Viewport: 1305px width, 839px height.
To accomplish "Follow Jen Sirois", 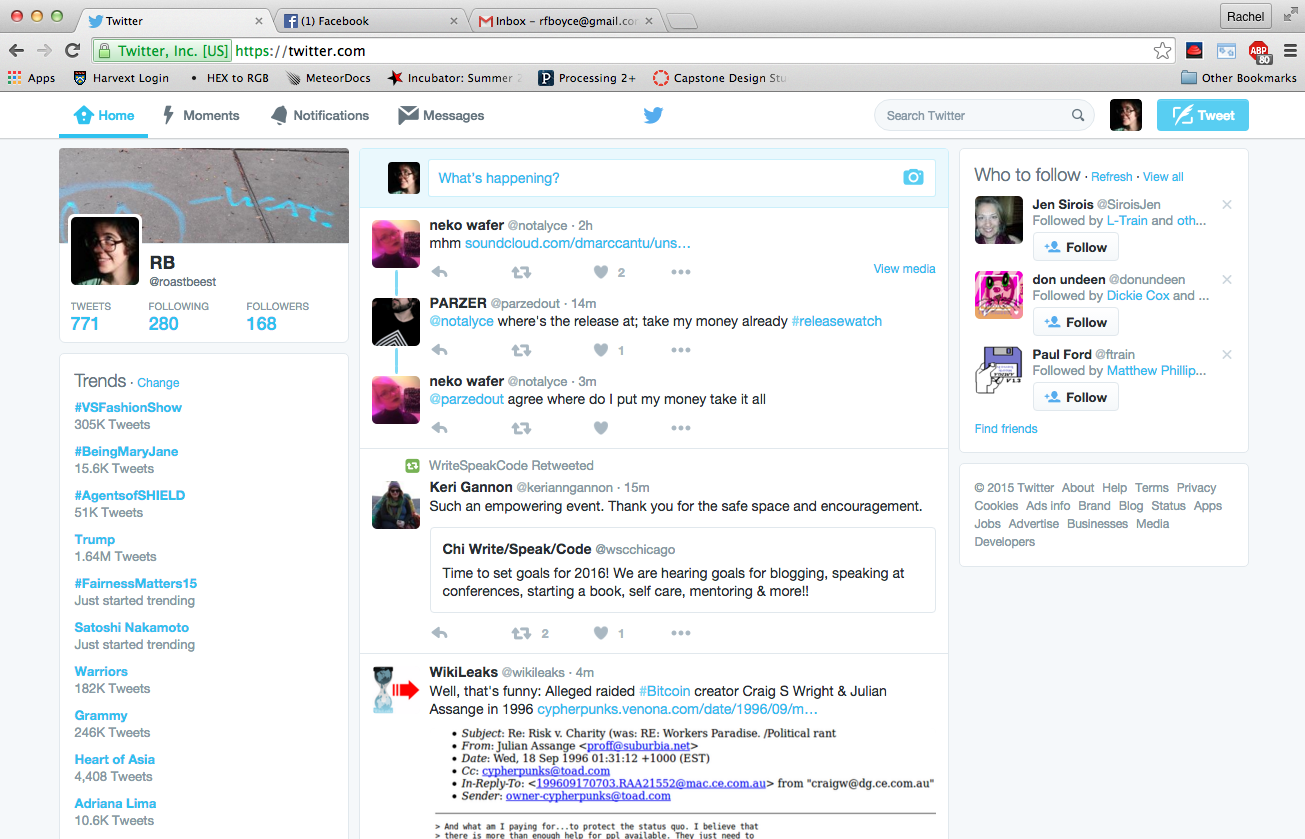I will click(1076, 247).
